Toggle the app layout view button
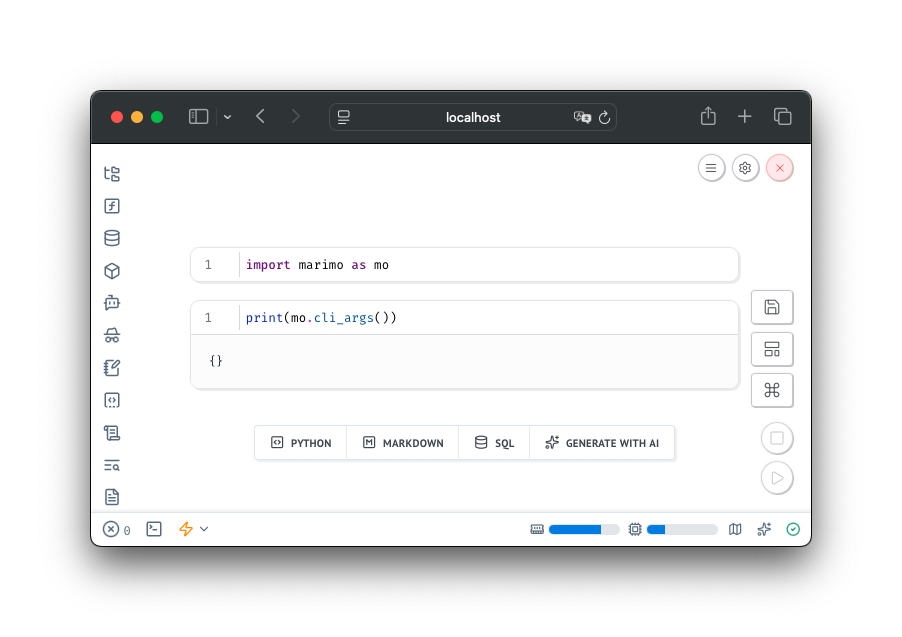 771,349
